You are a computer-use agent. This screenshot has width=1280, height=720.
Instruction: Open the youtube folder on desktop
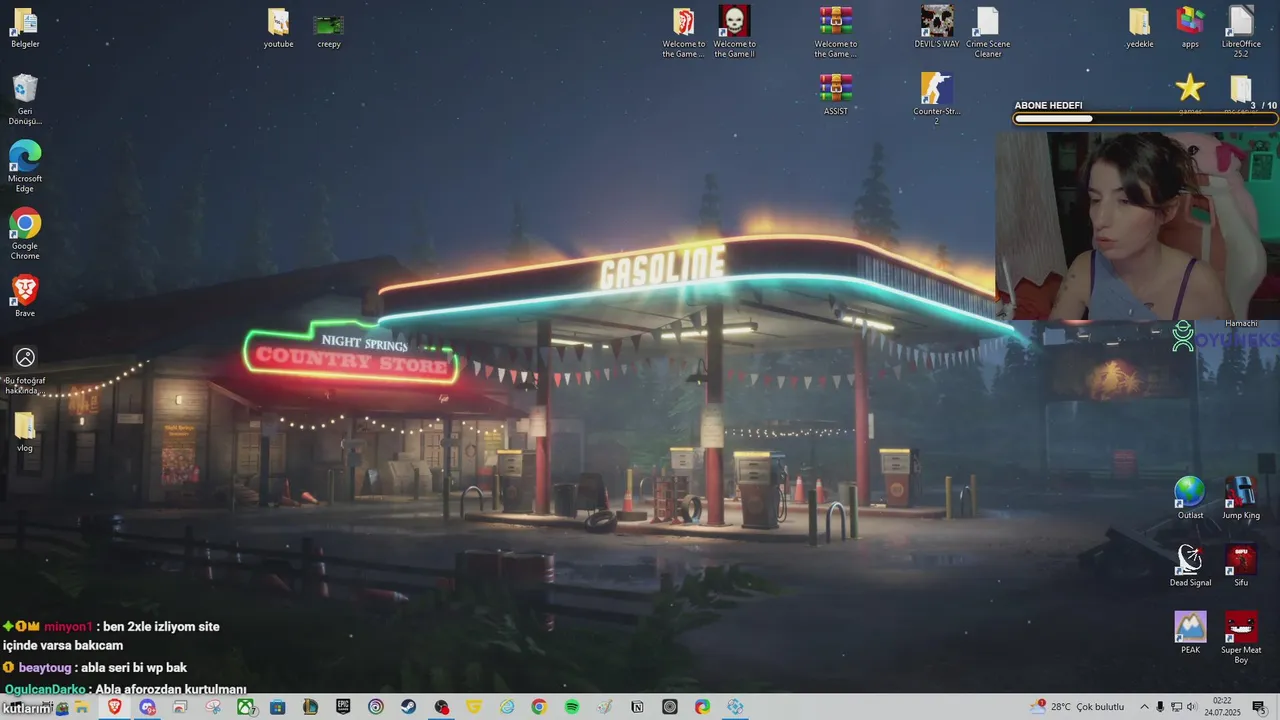[278, 28]
